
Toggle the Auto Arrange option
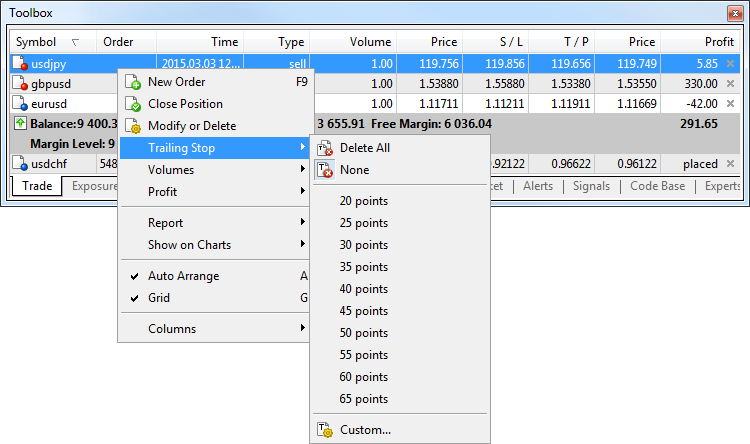(183, 276)
